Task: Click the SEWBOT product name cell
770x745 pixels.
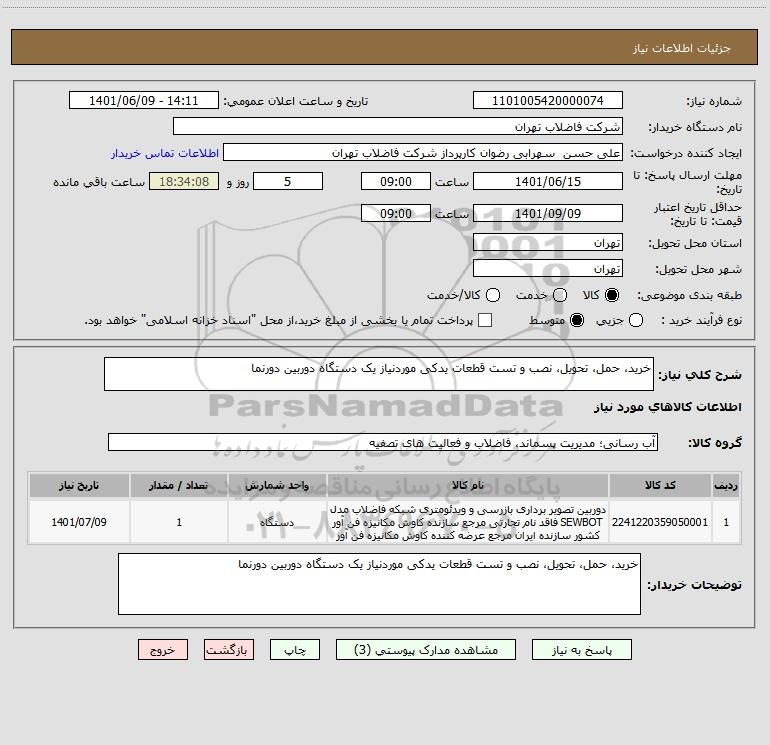Action: (468, 522)
